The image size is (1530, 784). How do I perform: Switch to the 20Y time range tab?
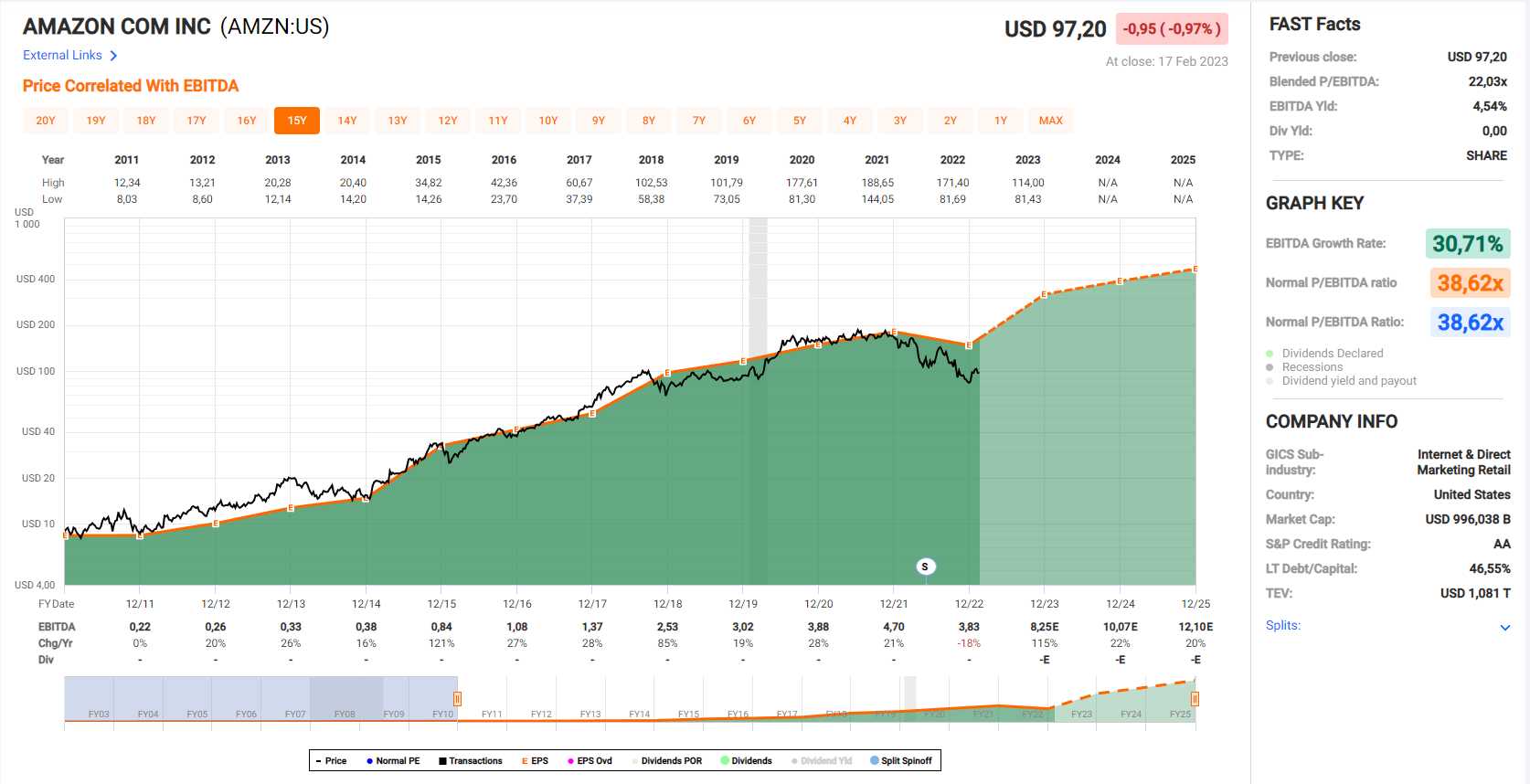click(46, 121)
